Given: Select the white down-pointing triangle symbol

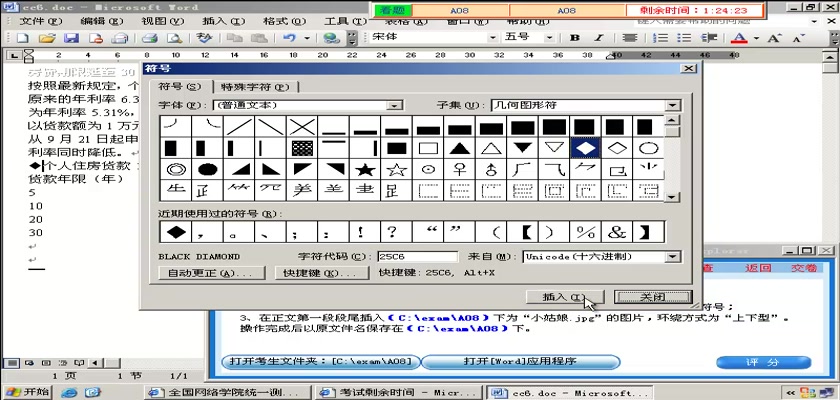Looking at the screenshot, I should click(x=554, y=148).
